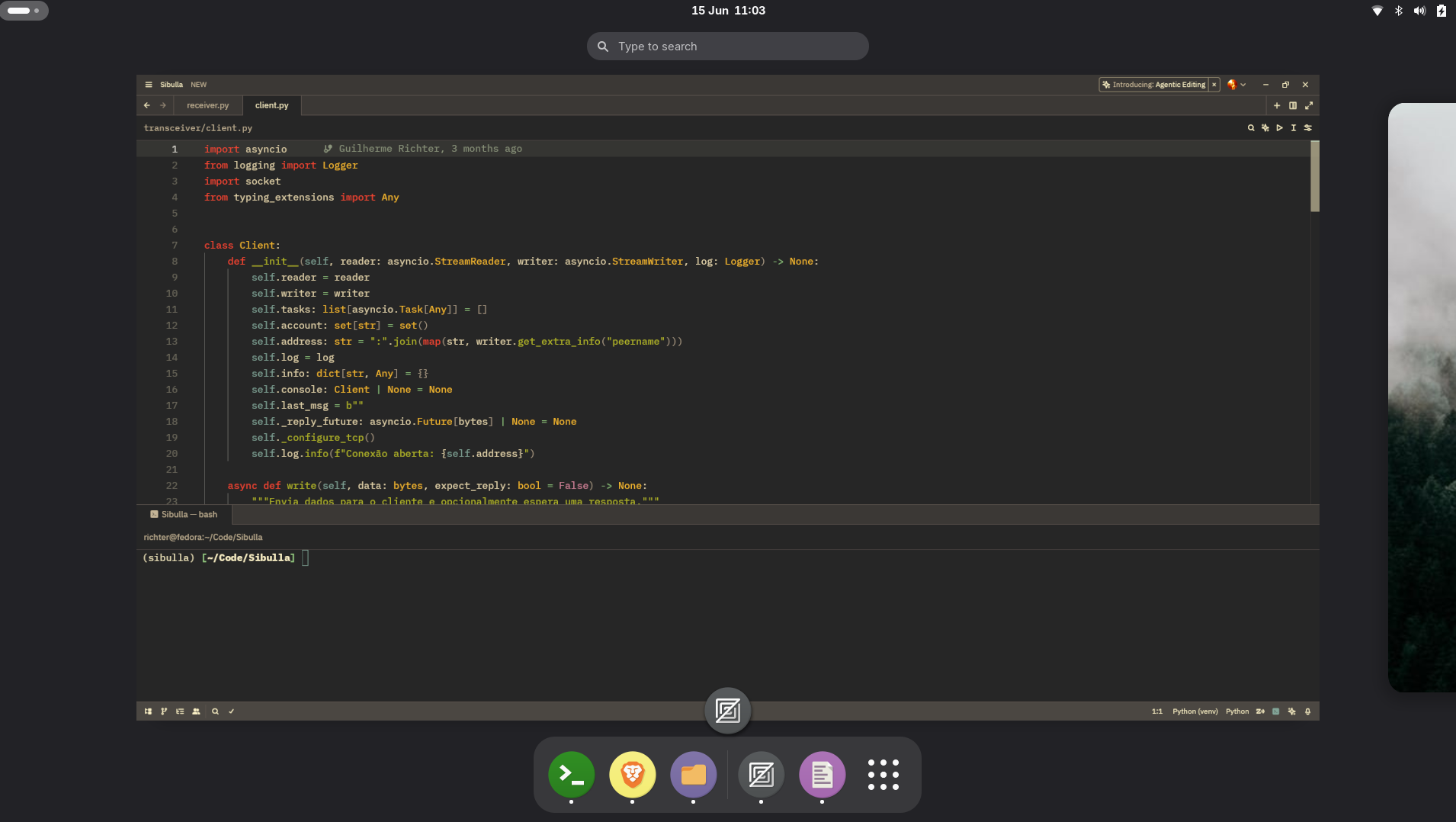Toggle the outline panel icon
The width and height of the screenshot is (1456, 822).
[180, 711]
